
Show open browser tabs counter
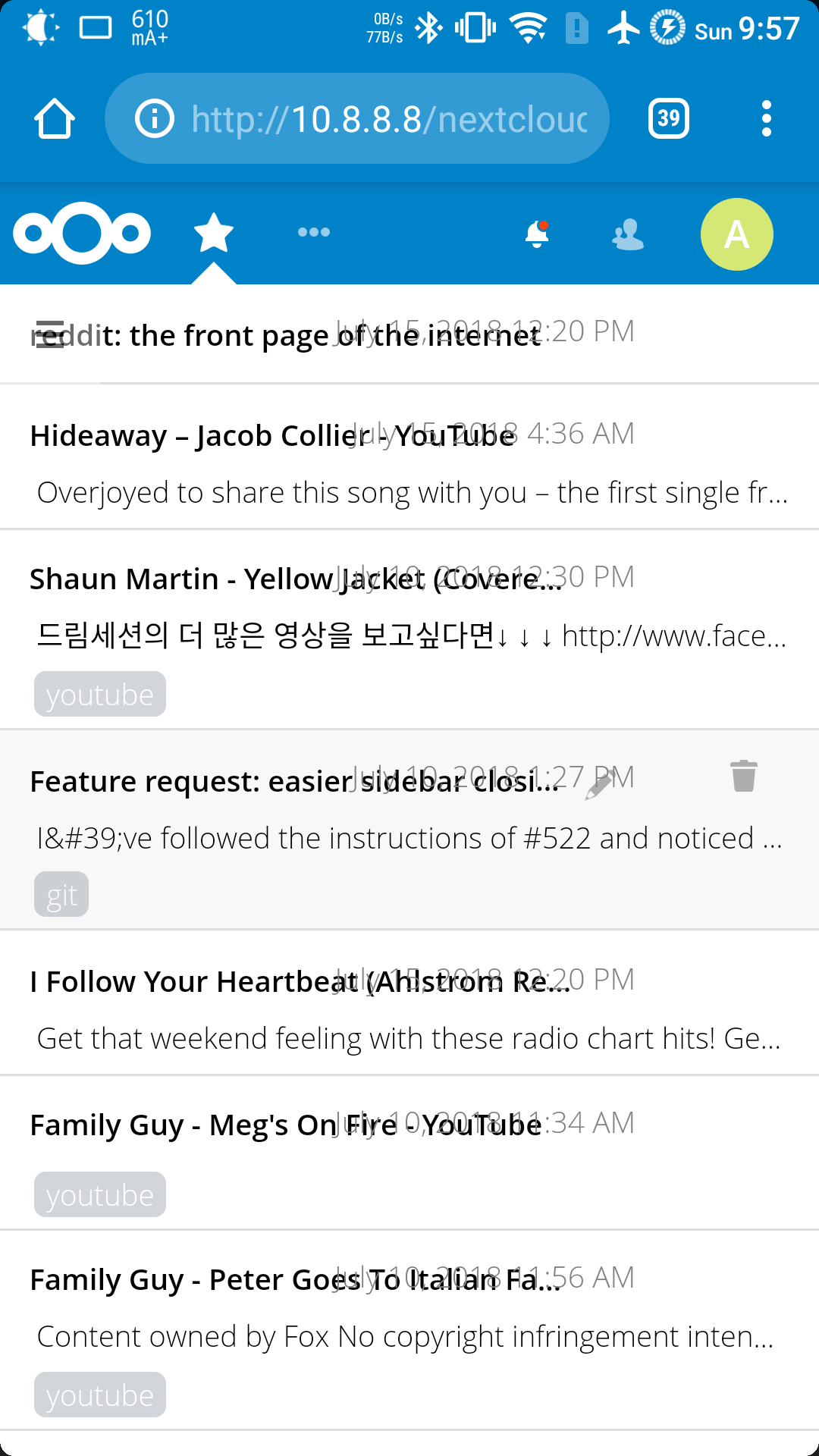[670, 118]
